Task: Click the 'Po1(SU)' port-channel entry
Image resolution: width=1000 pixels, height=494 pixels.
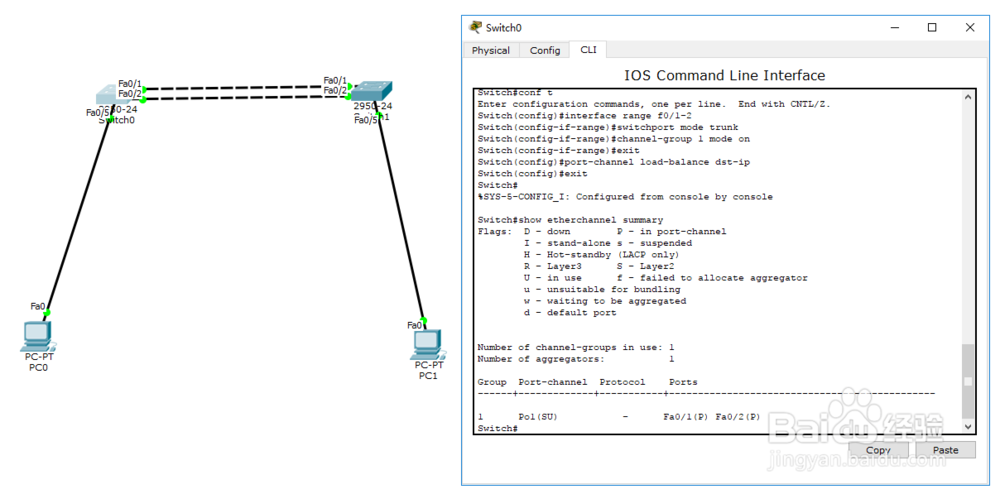Action: pos(538,417)
